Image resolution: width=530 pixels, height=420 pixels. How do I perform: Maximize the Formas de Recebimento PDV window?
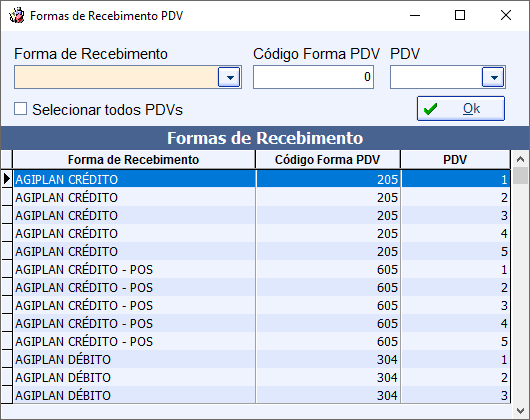pos(460,15)
